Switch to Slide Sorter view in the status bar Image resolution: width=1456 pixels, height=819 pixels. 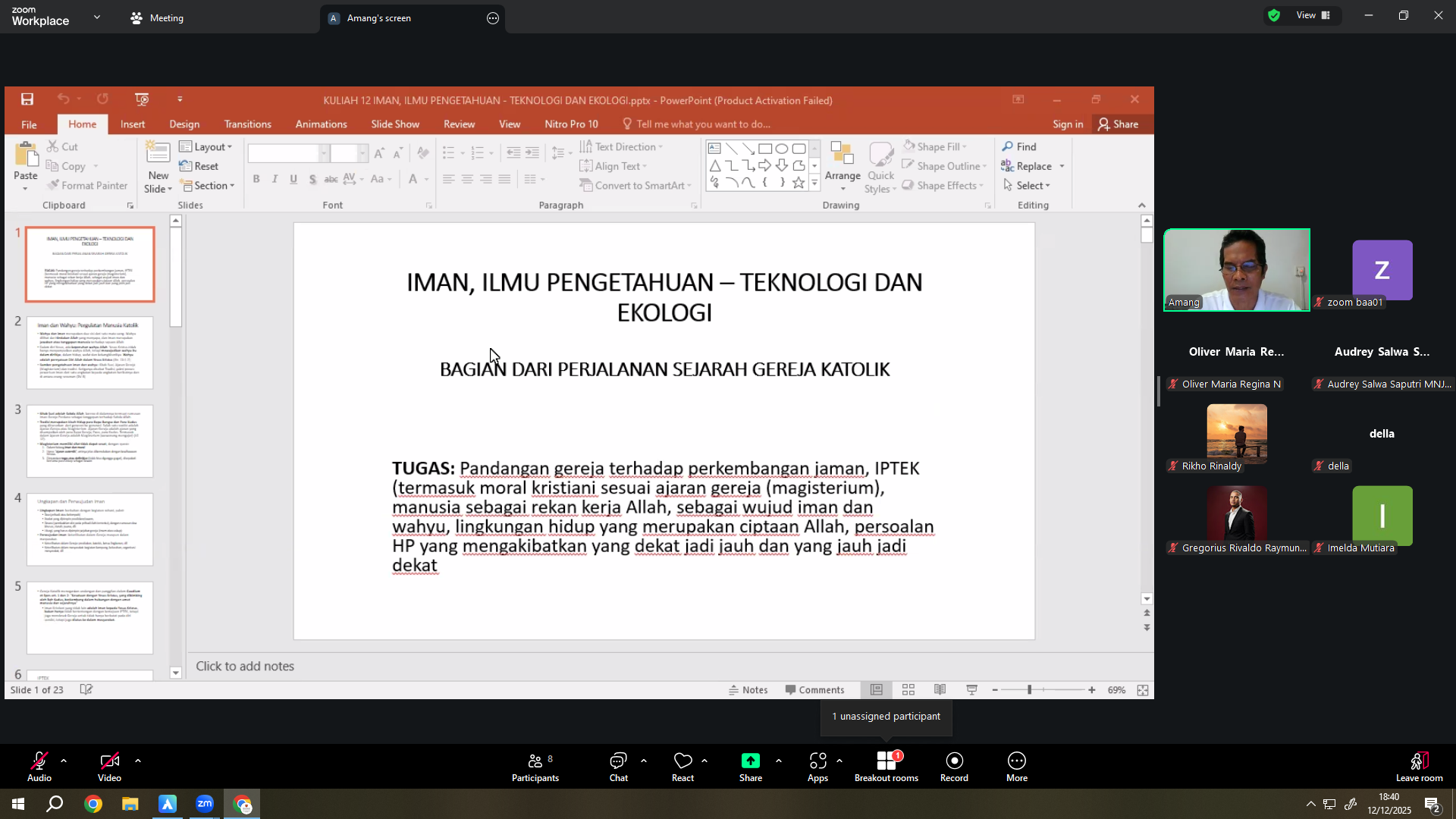tap(908, 690)
